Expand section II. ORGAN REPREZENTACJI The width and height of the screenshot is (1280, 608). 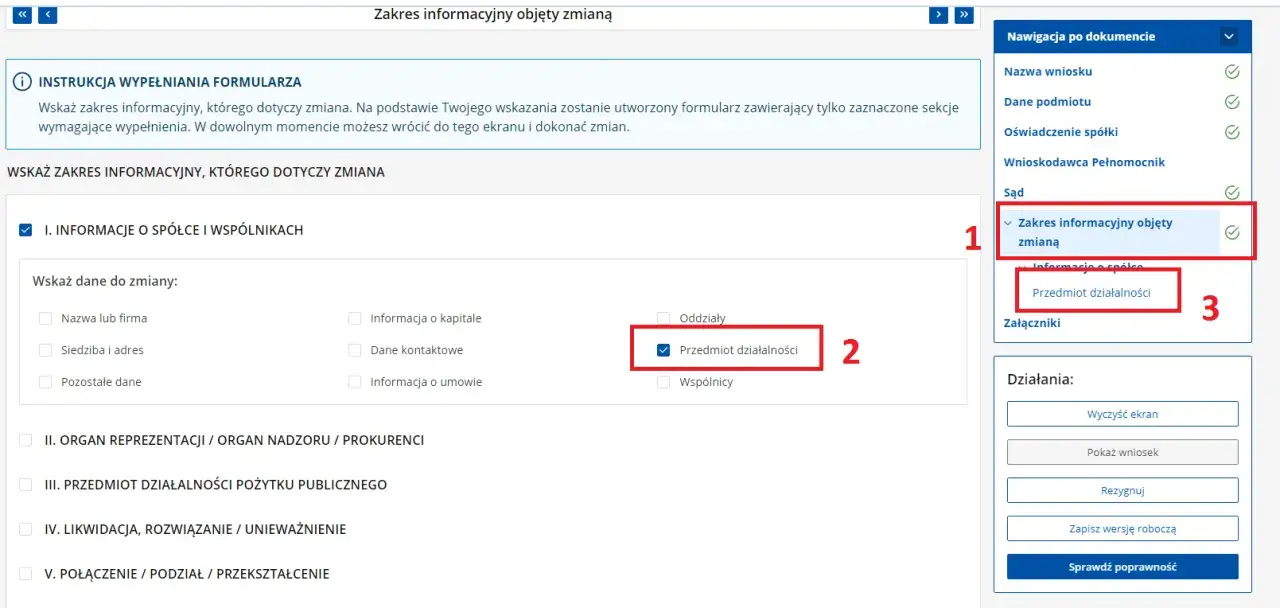[23, 440]
